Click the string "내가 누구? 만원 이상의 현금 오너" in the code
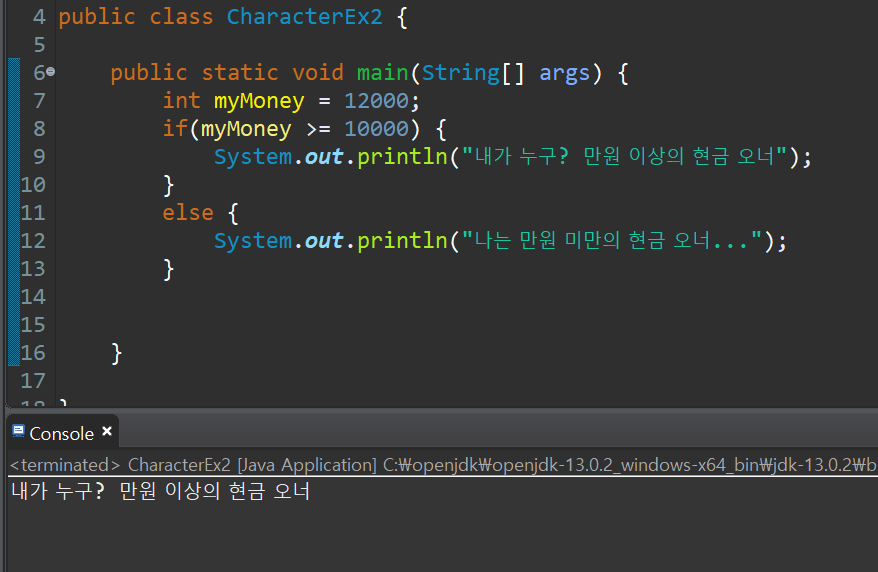878x572 pixels. [x=624, y=156]
